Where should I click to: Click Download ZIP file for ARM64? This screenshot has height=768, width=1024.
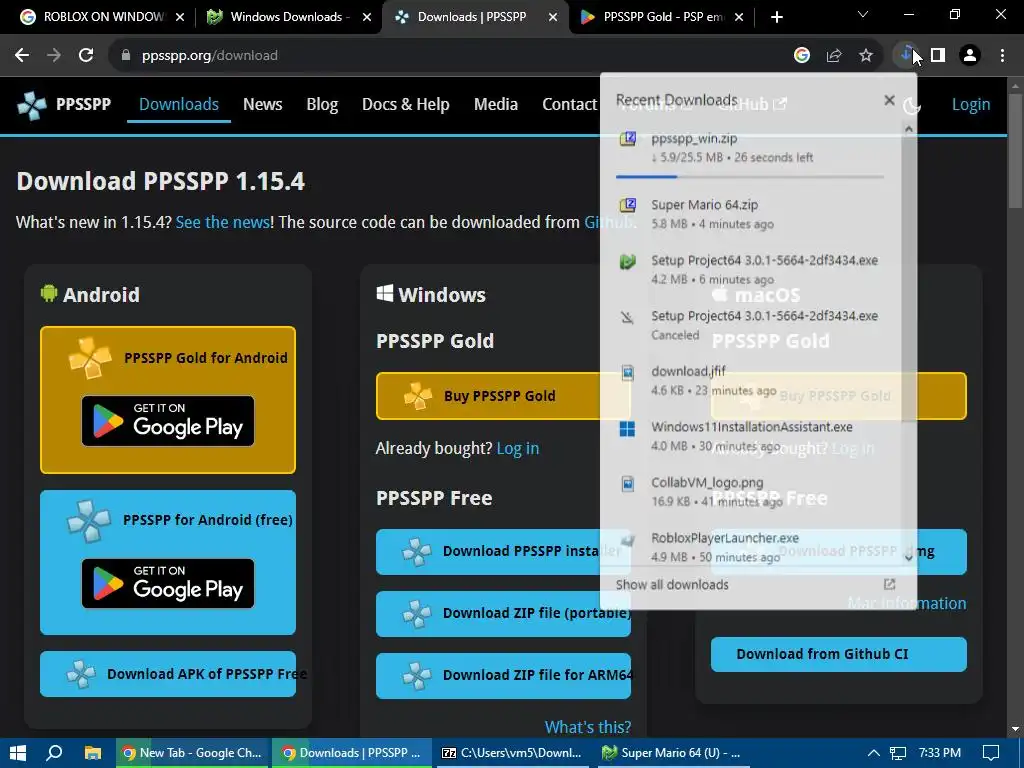pyautogui.click(x=503, y=676)
